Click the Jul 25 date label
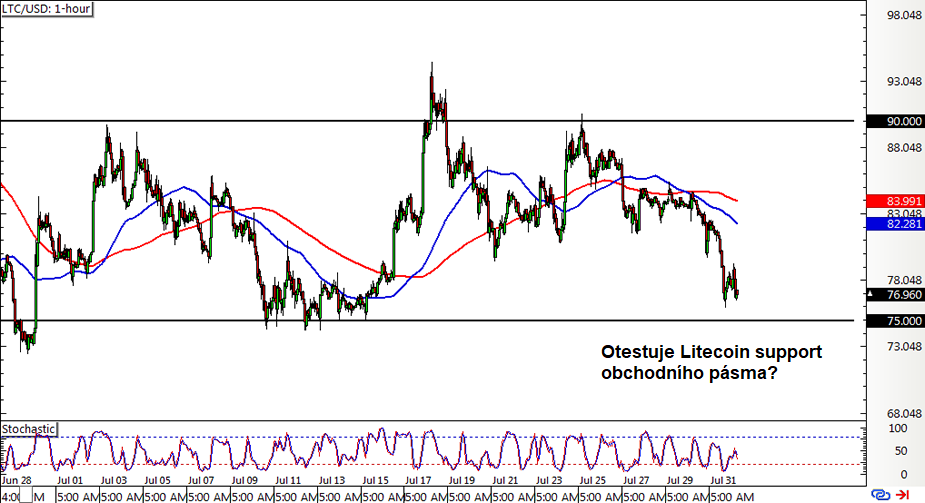 (593, 481)
